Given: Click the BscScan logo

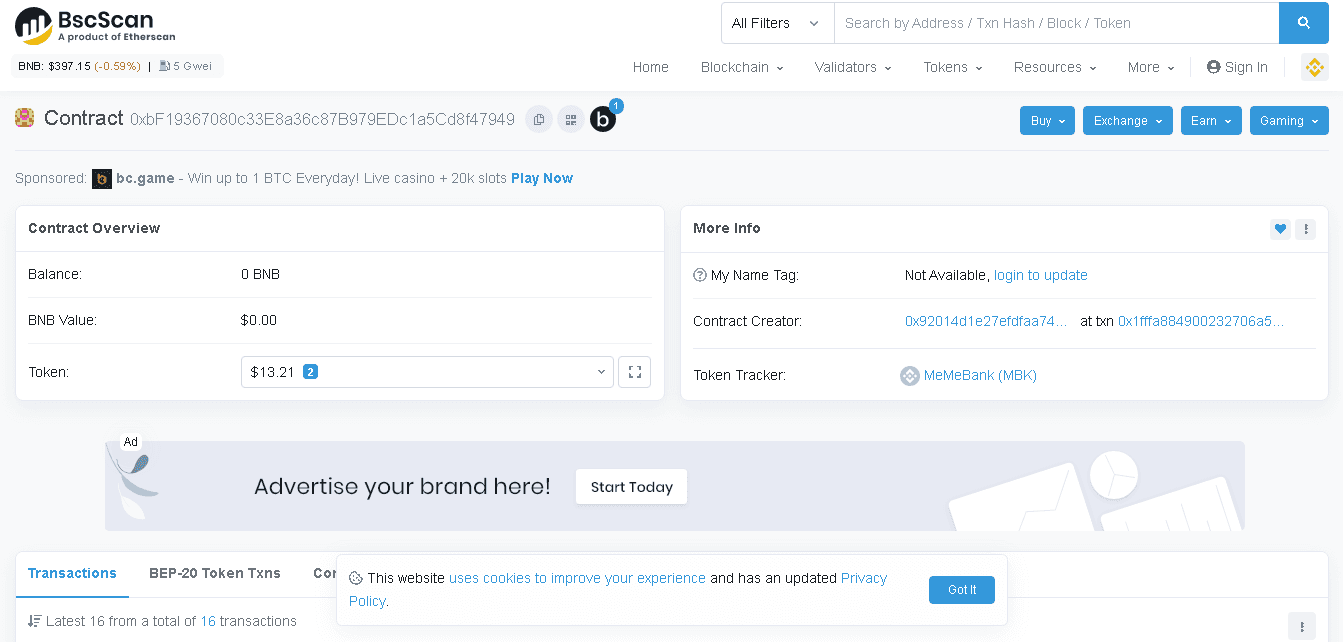Looking at the screenshot, I should point(95,26).
